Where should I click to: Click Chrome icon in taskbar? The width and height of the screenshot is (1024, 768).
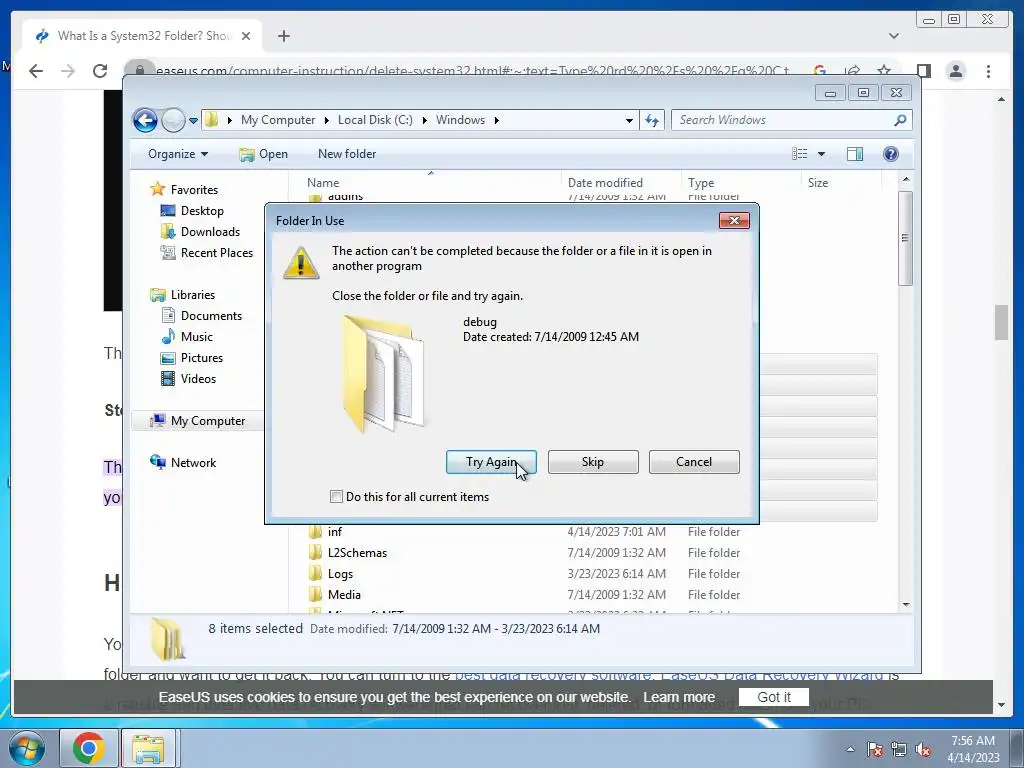coord(89,748)
